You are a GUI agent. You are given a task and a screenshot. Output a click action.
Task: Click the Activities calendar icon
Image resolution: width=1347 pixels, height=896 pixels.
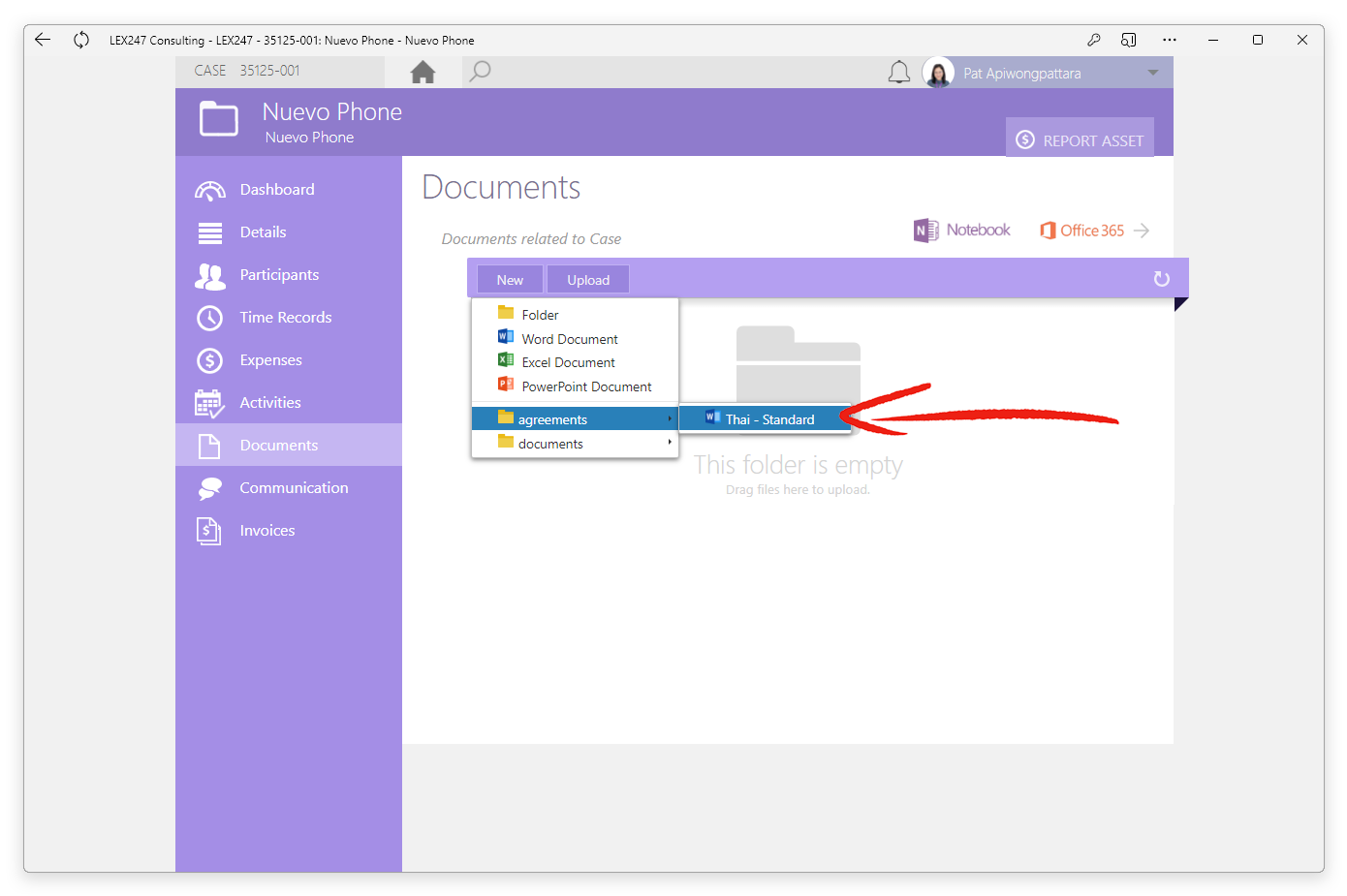(210, 403)
